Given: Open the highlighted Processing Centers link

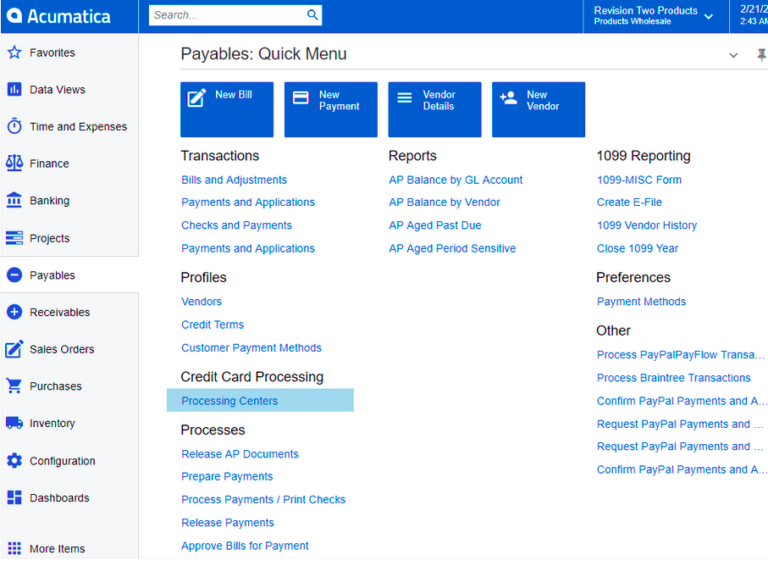Looking at the screenshot, I should click(x=229, y=401).
